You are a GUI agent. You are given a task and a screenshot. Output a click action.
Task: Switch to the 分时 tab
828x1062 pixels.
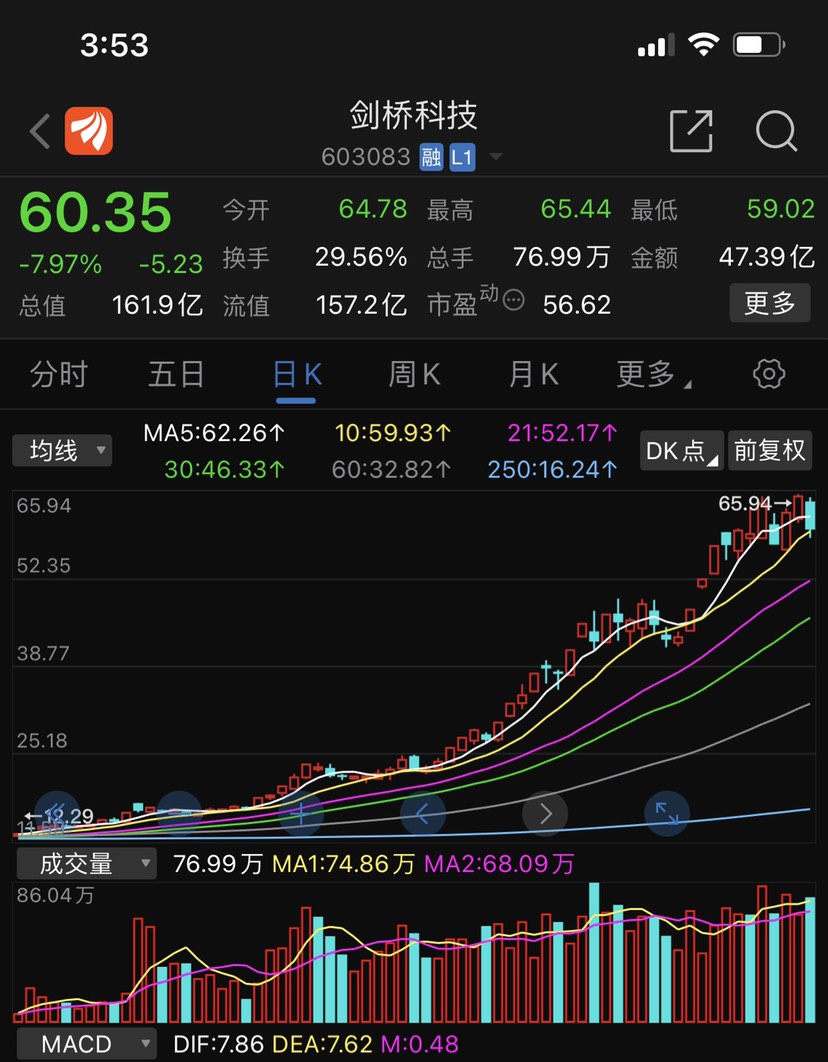pyautogui.click(x=59, y=374)
